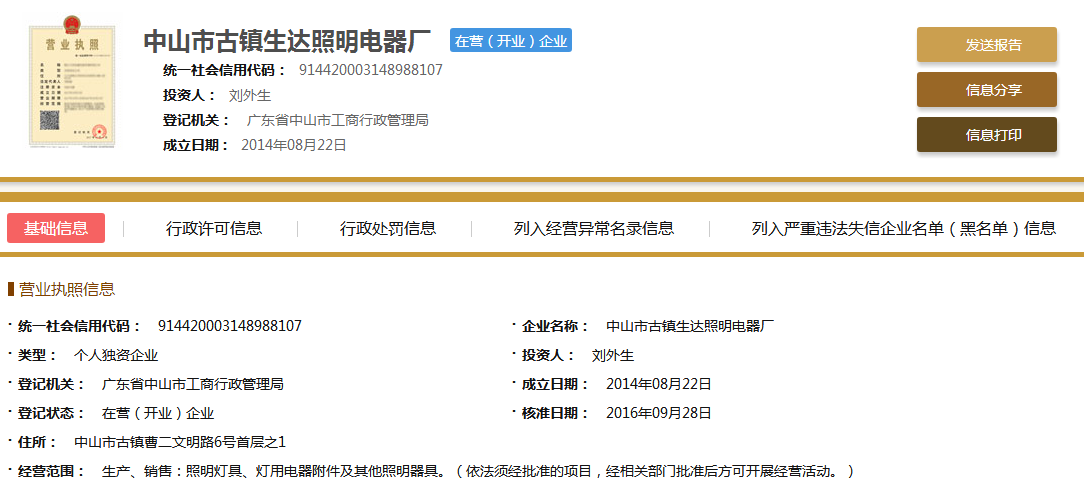Click the 类型 value 个人独资企业
1084x488 pixels.
pyautogui.click(x=116, y=355)
